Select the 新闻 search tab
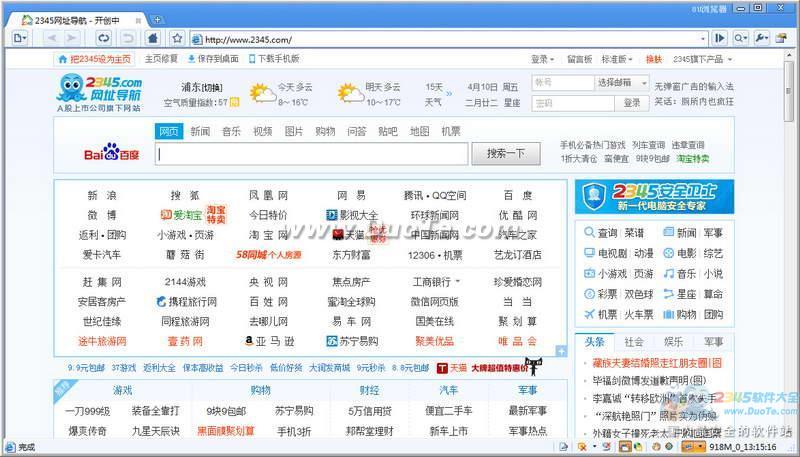 [201, 131]
